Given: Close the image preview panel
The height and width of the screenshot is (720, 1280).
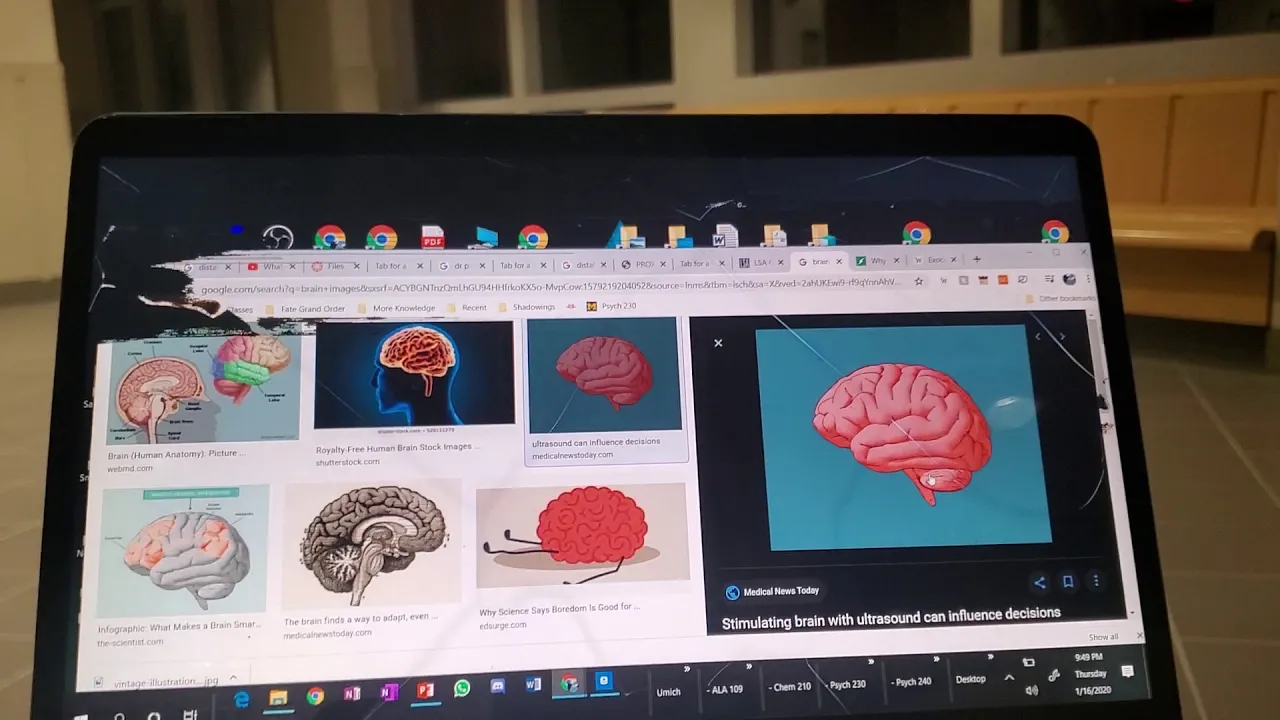Looking at the screenshot, I should [x=718, y=343].
